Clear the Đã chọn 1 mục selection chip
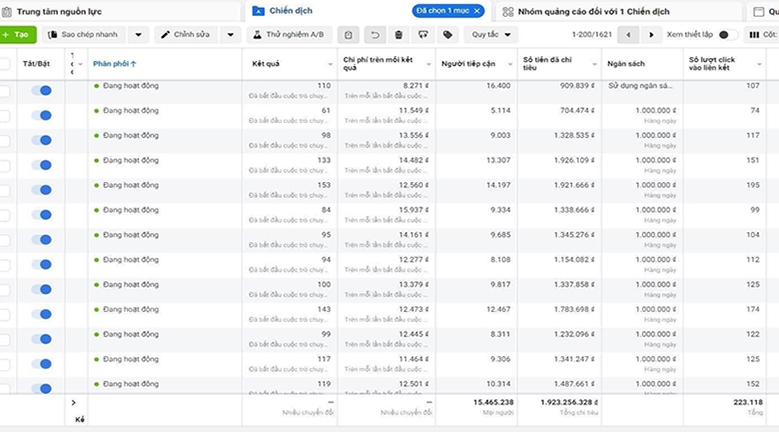Image resolution: width=779 pixels, height=432 pixels. tap(477, 10)
